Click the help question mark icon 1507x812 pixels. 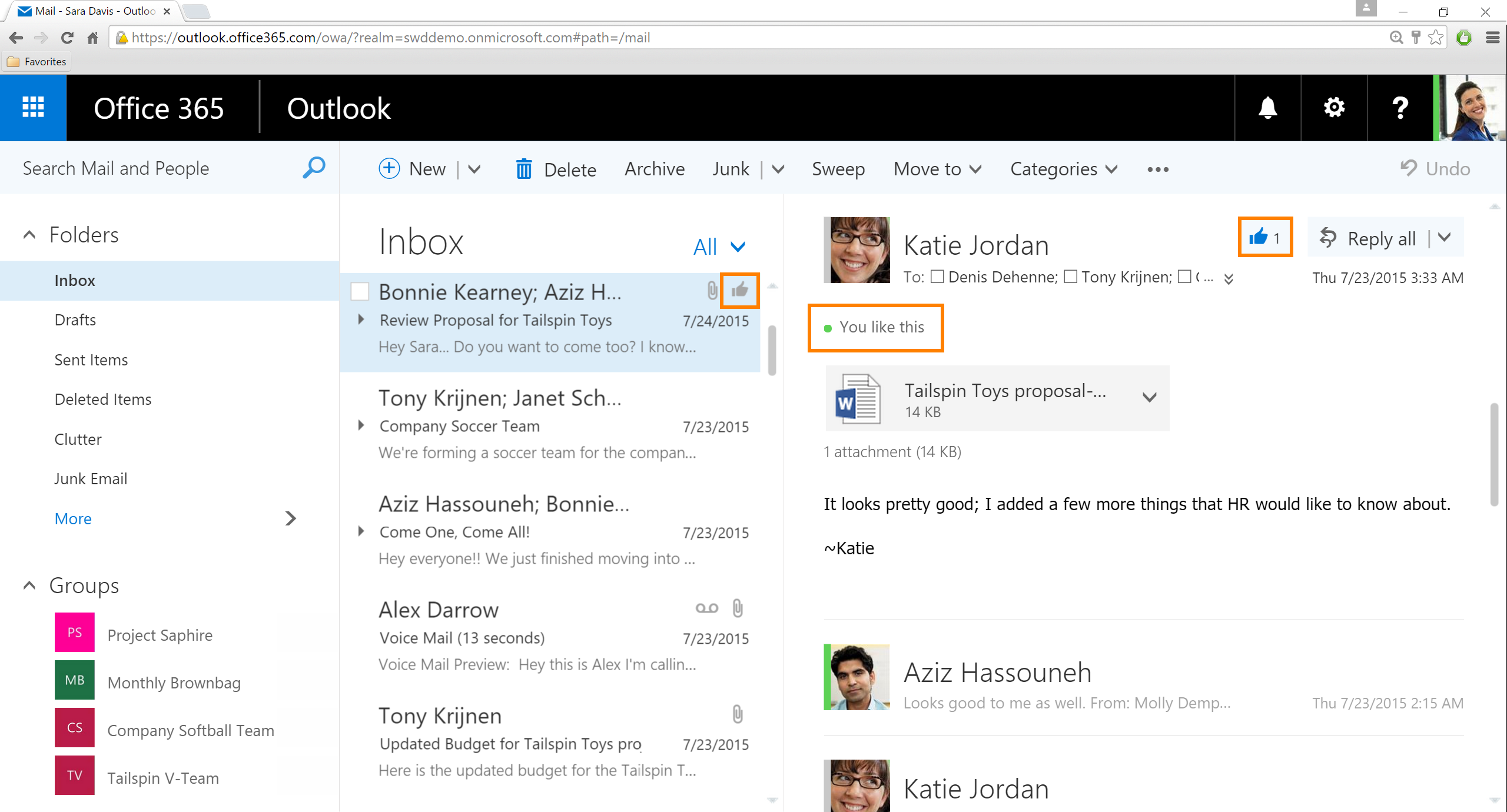[x=1400, y=108]
